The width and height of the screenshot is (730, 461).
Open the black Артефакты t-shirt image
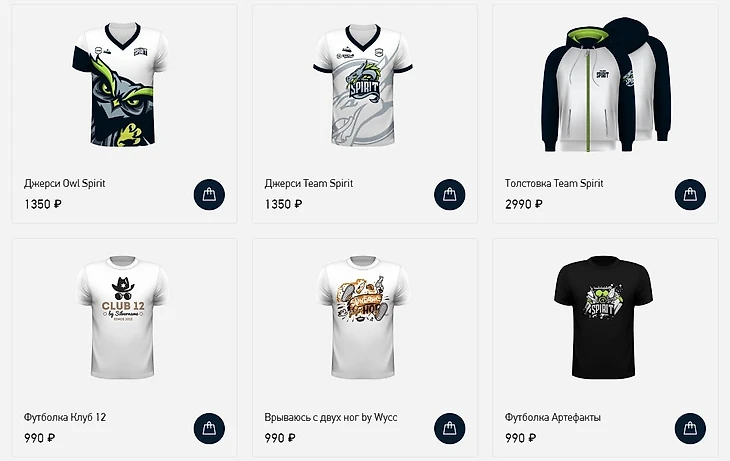point(603,317)
